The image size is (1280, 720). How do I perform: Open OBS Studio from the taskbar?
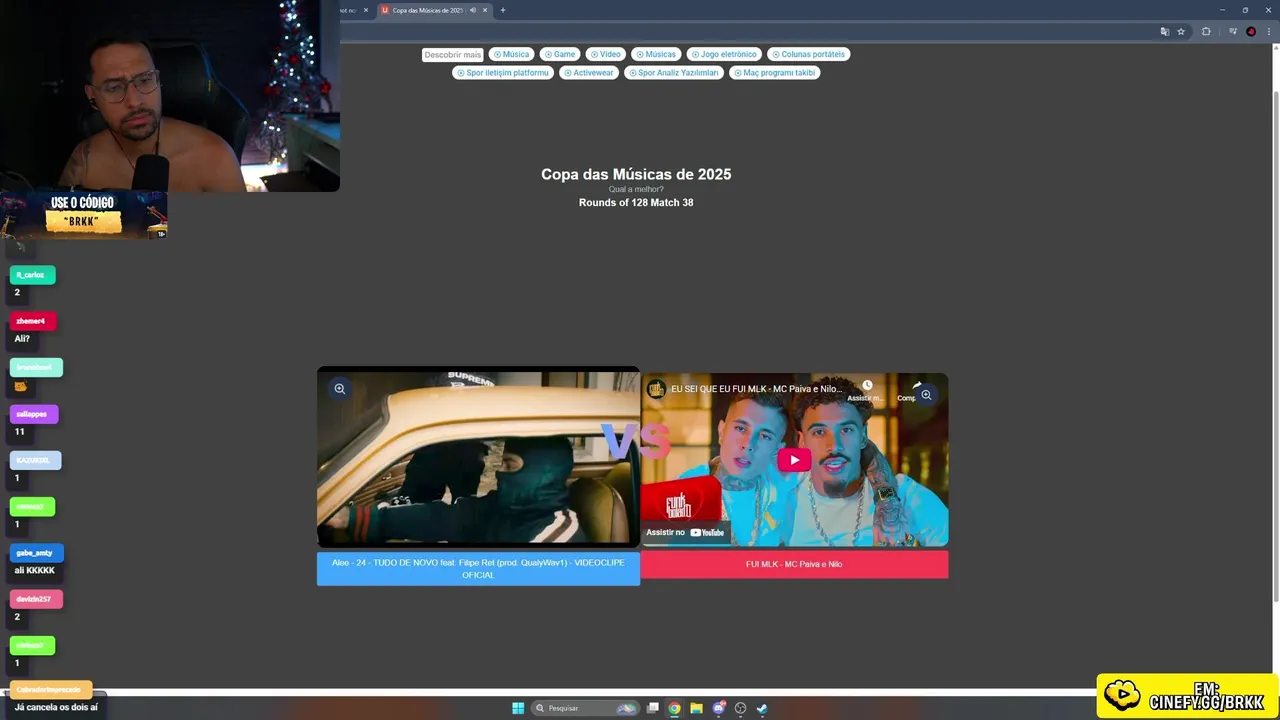[x=740, y=708]
